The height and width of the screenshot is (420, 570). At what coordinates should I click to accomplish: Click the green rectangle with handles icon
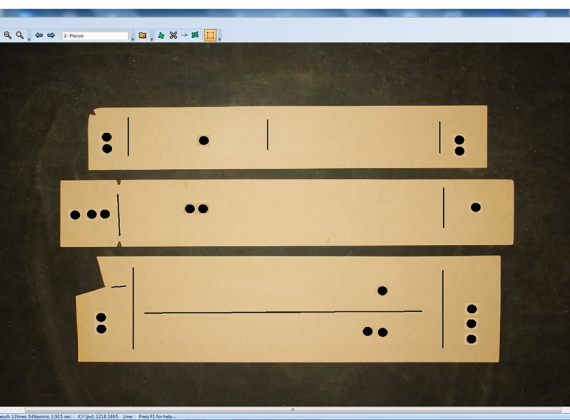(195, 35)
